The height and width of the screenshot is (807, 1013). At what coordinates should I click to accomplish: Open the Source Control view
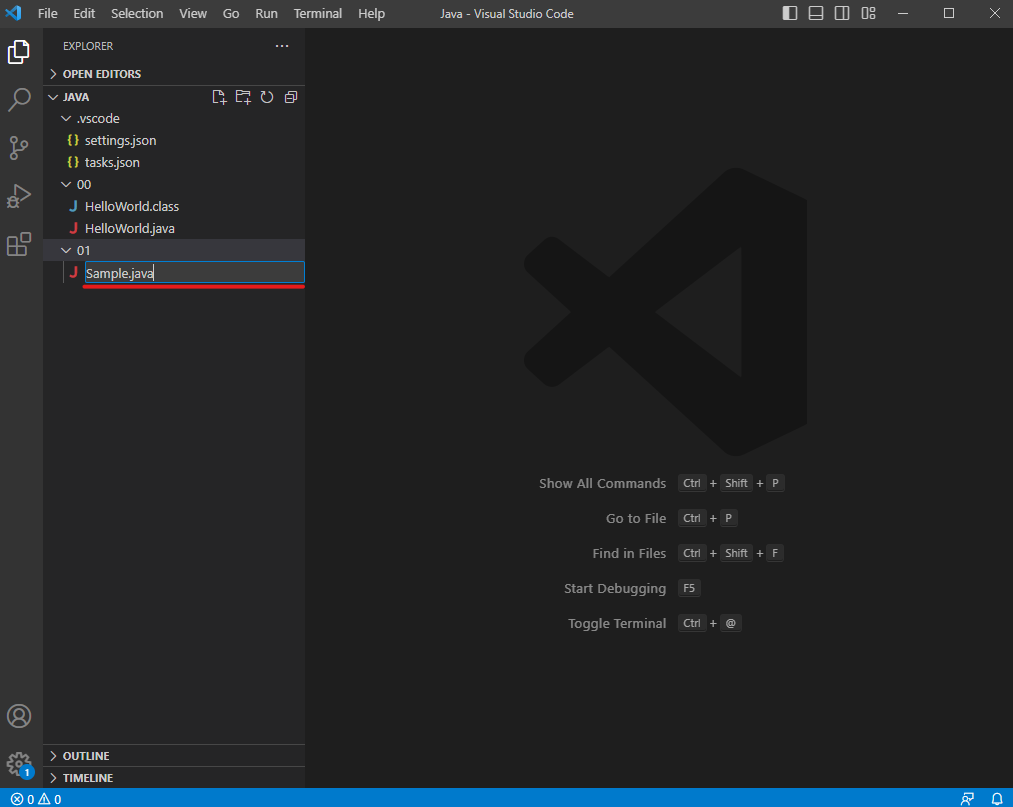click(19, 148)
